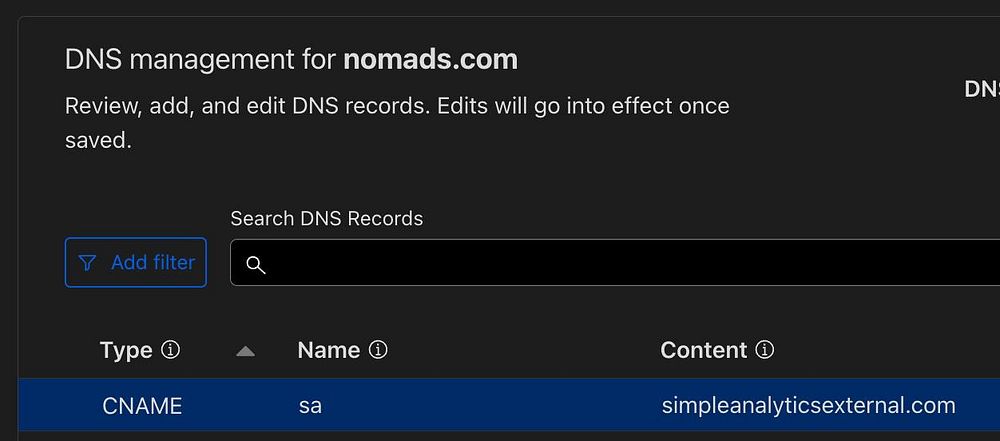Viewport: 1000px width, 441px height.
Task: Open the Content column info icon
Action: tap(765, 350)
